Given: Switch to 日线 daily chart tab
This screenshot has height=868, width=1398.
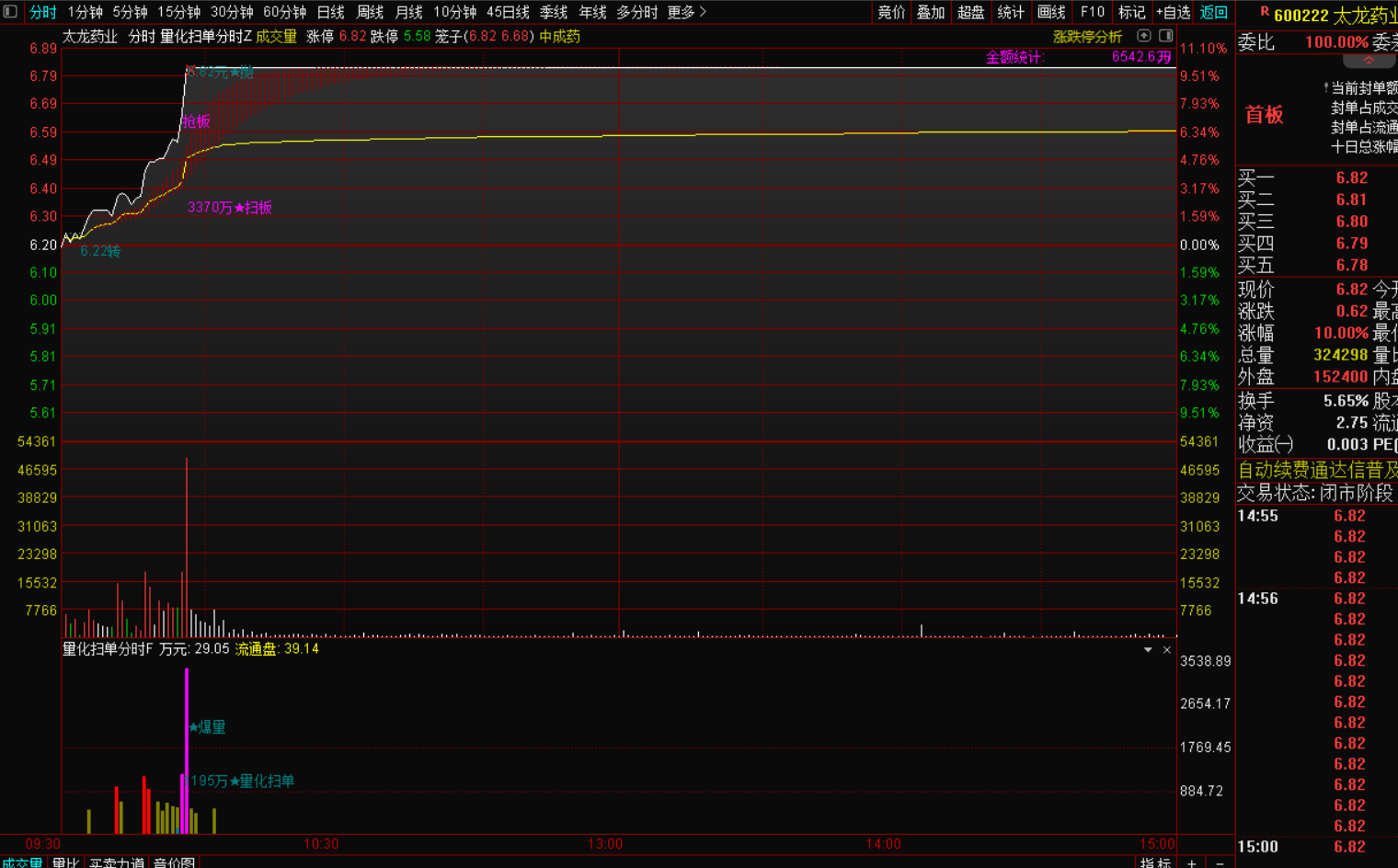Looking at the screenshot, I should (330, 12).
